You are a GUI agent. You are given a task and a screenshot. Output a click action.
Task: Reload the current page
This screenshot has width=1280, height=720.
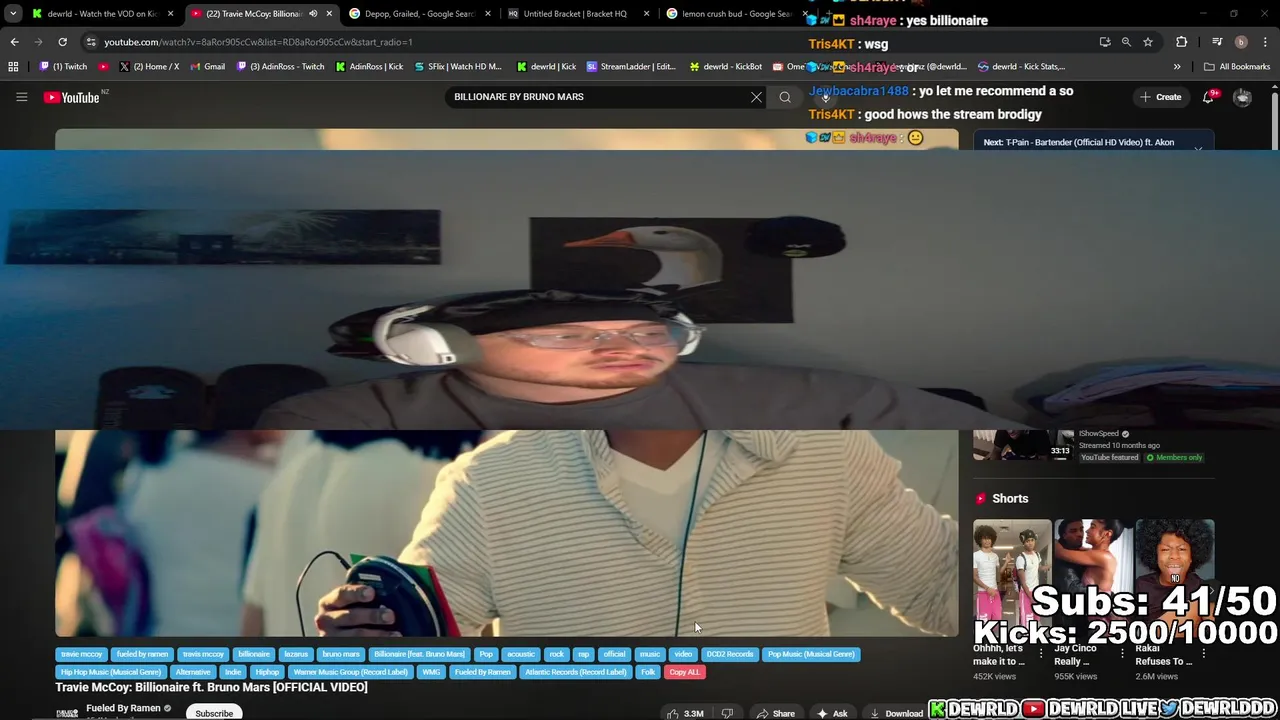pyautogui.click(x=62, y=42)
